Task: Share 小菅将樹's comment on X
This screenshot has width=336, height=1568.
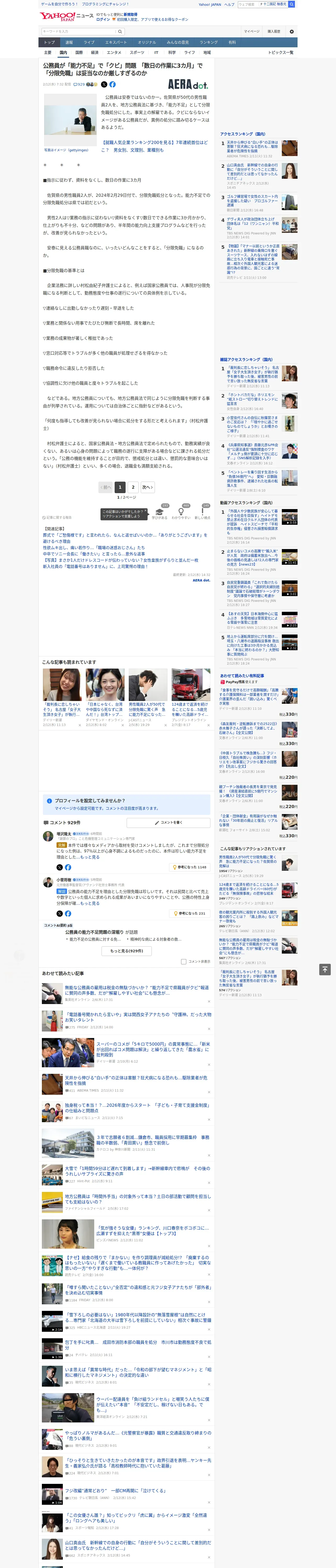Action: (59, 914)
